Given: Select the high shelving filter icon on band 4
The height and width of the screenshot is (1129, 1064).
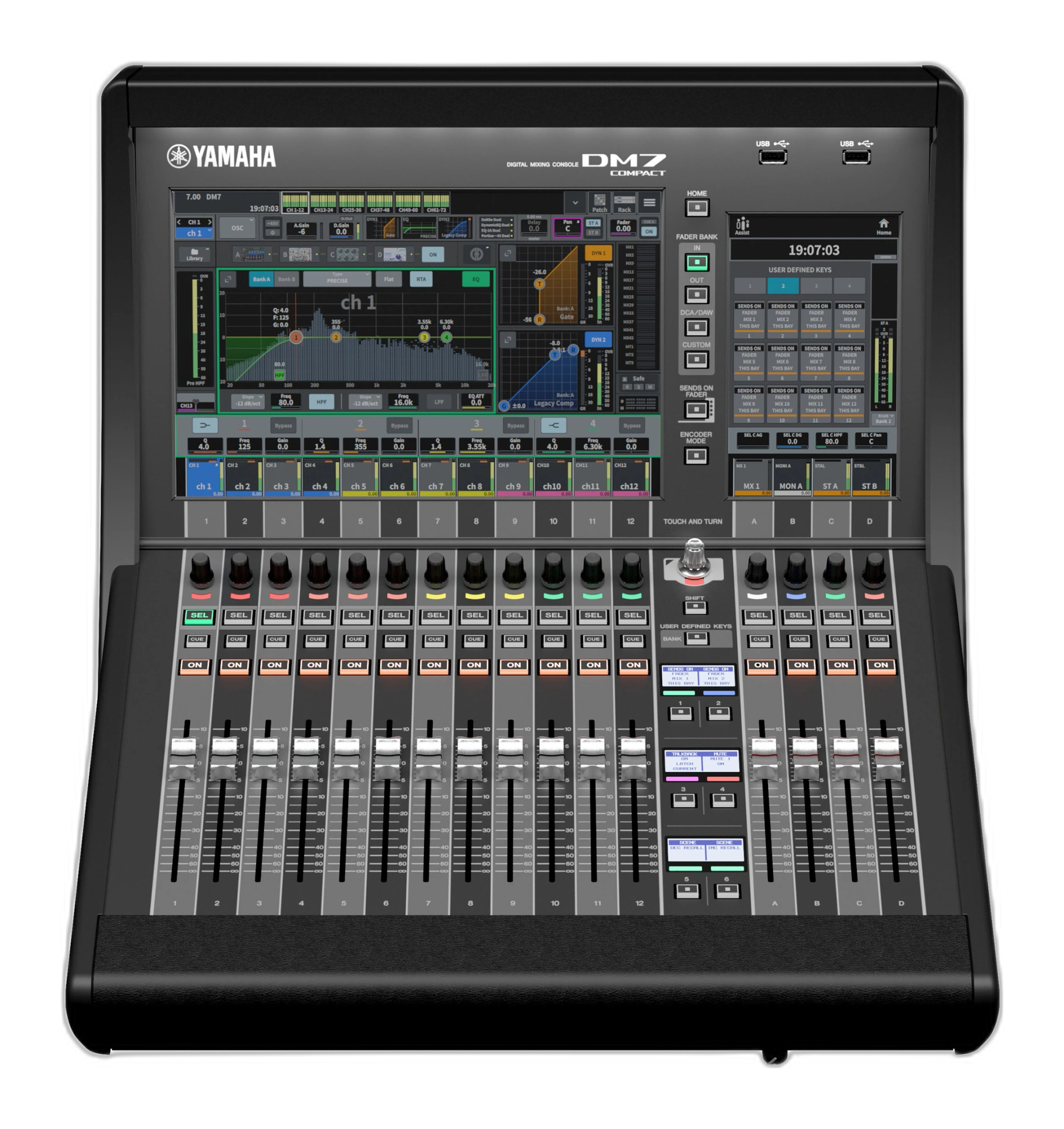Looking at the screenshot, I should click(x=553, y=425).
